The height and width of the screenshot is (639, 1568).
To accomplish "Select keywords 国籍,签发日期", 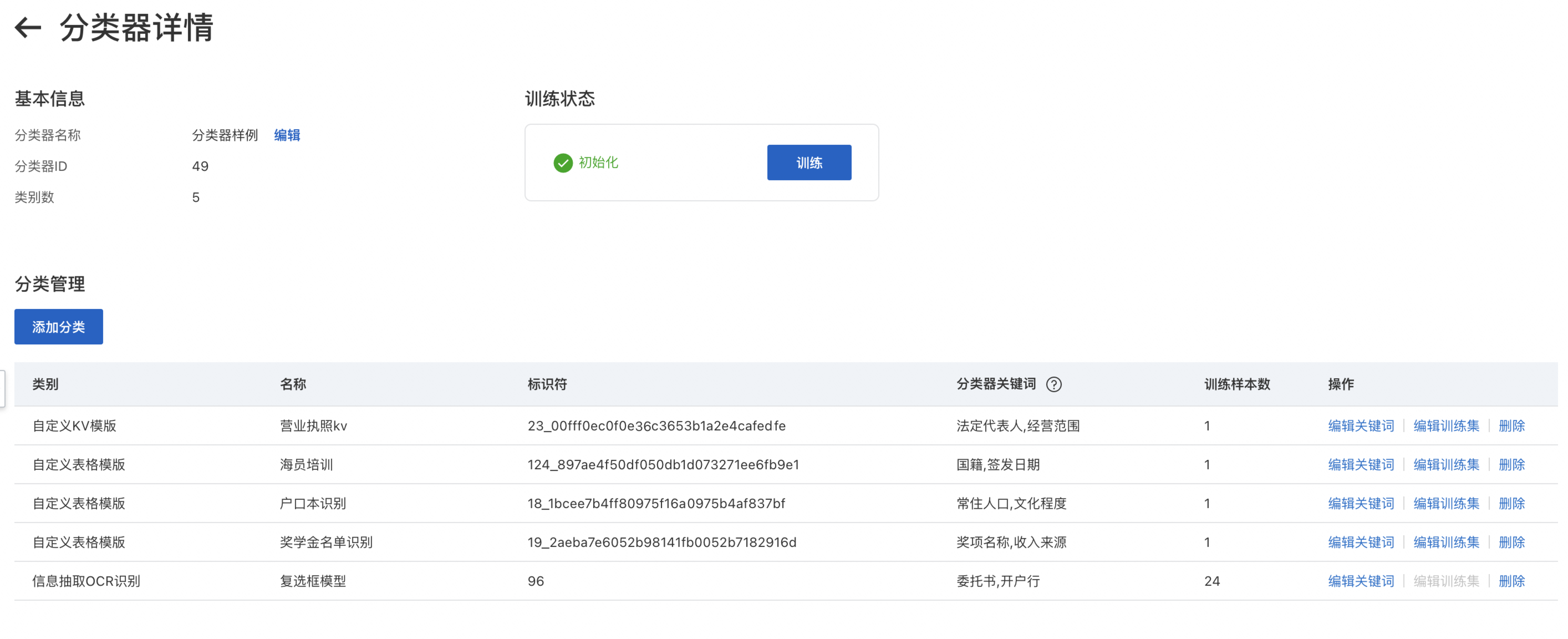I will [998, 465].
